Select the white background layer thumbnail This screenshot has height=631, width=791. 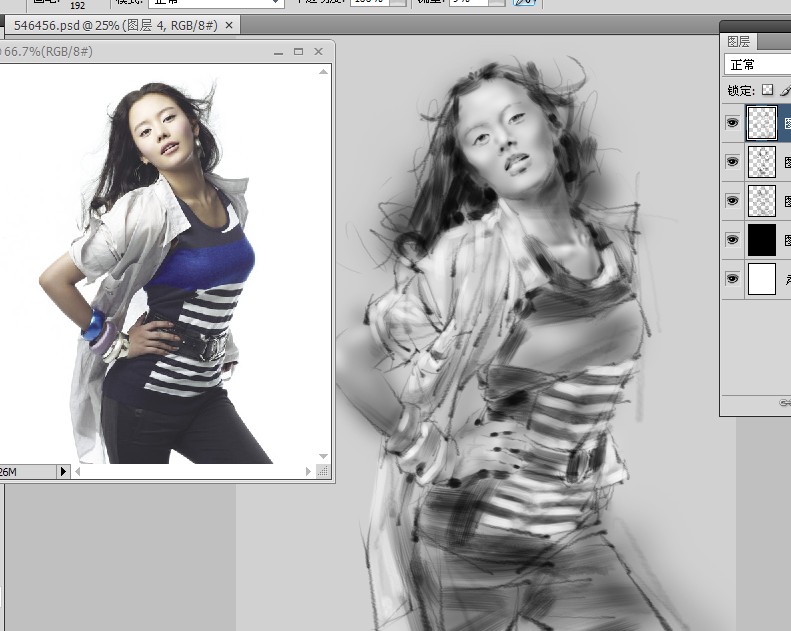762,279
